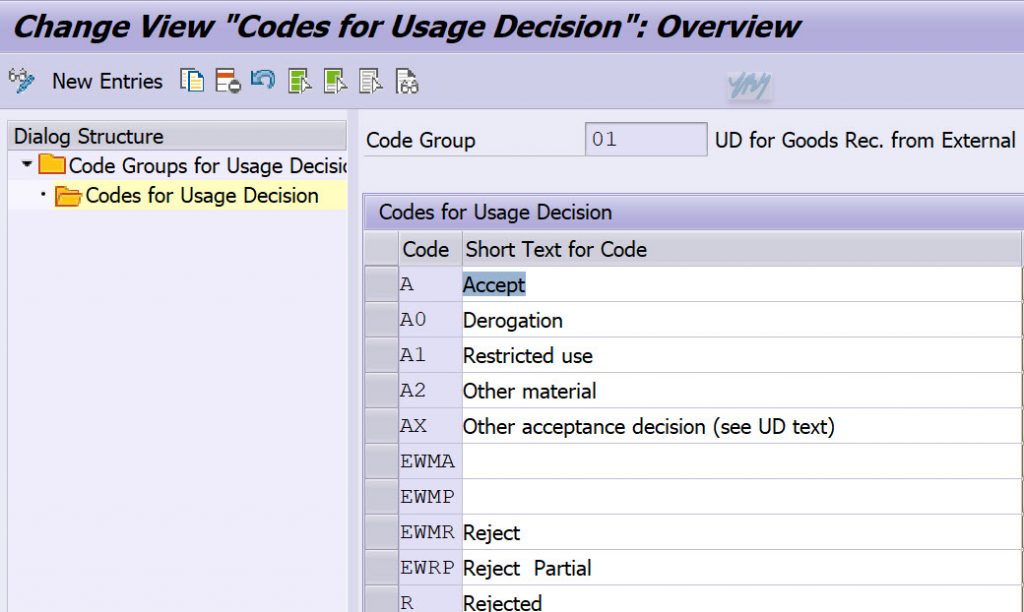Click code cell EWMA
Viewport: 1024px width, 612px height.
430,461
